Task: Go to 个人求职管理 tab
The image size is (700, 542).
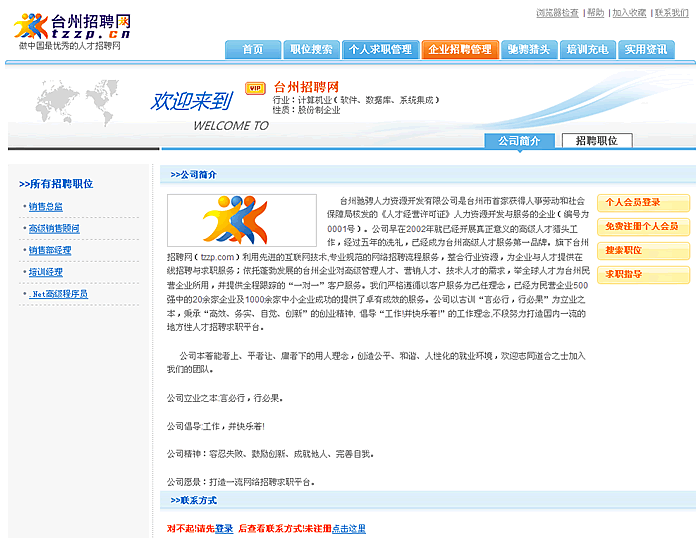Action: click(379, 50)
